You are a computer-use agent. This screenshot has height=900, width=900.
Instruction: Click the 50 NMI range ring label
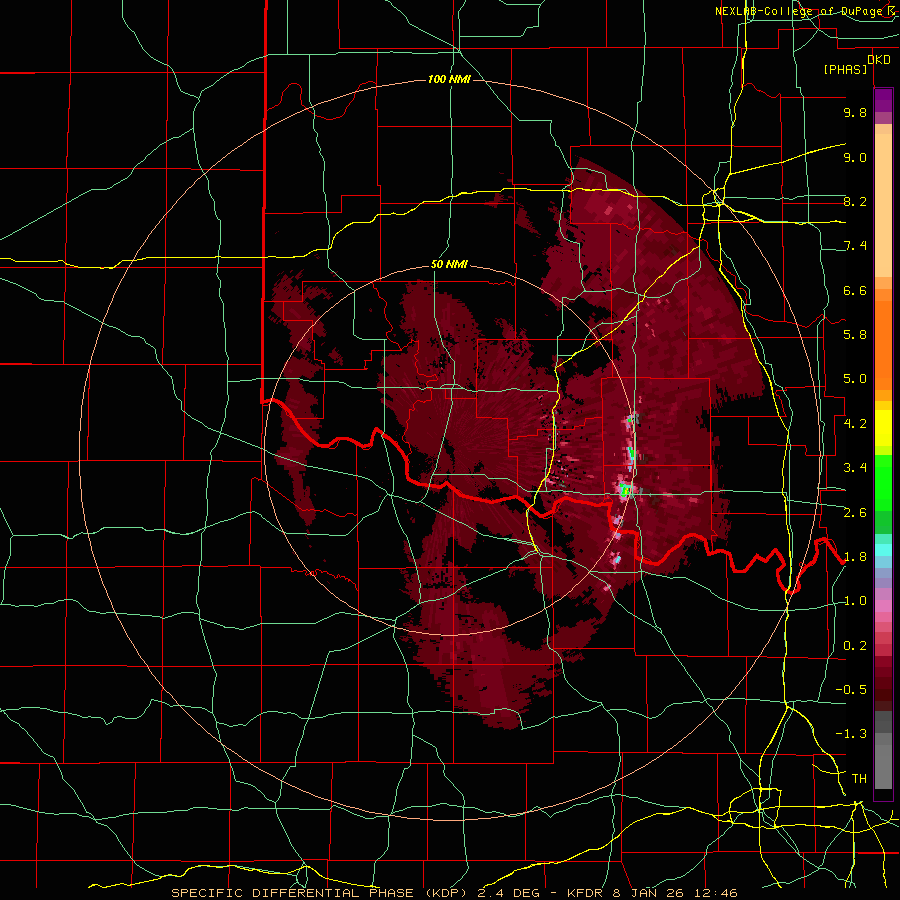coord(449,265)
